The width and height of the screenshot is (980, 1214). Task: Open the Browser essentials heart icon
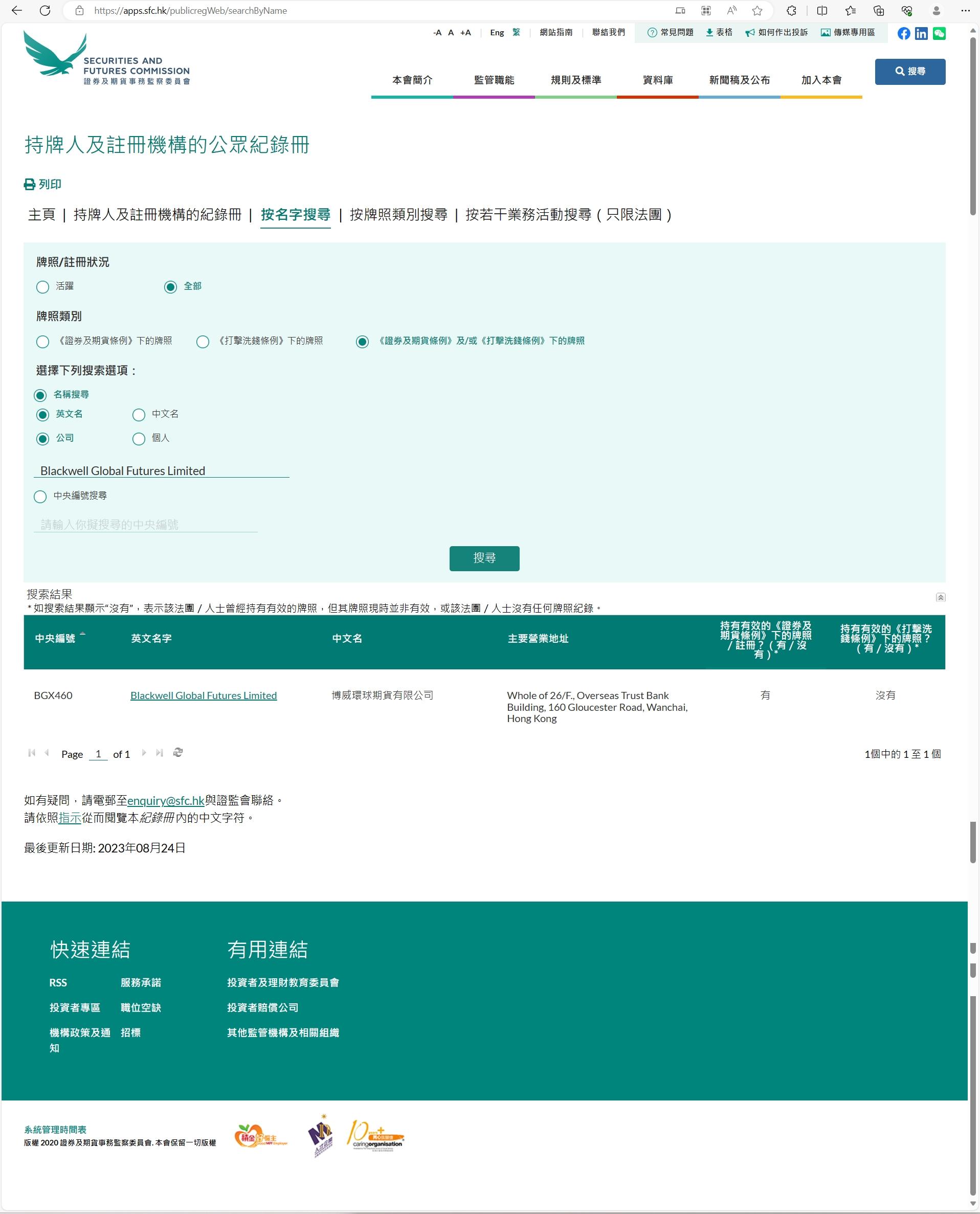tap(907, 10)
